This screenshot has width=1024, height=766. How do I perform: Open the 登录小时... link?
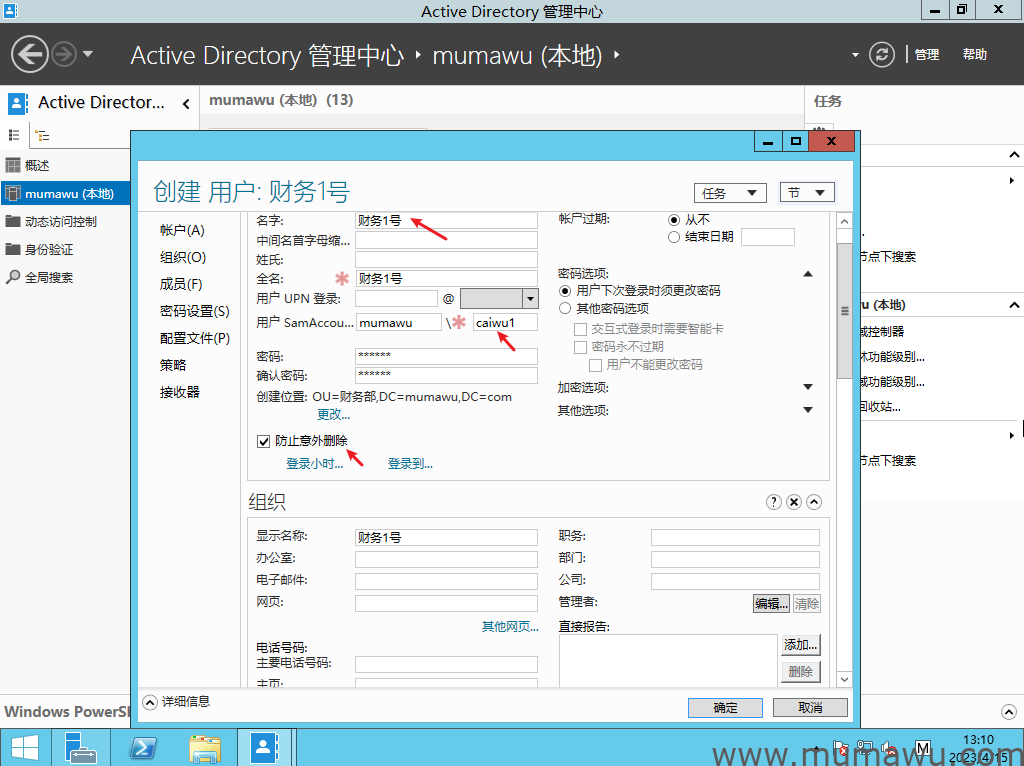point(315,464)
